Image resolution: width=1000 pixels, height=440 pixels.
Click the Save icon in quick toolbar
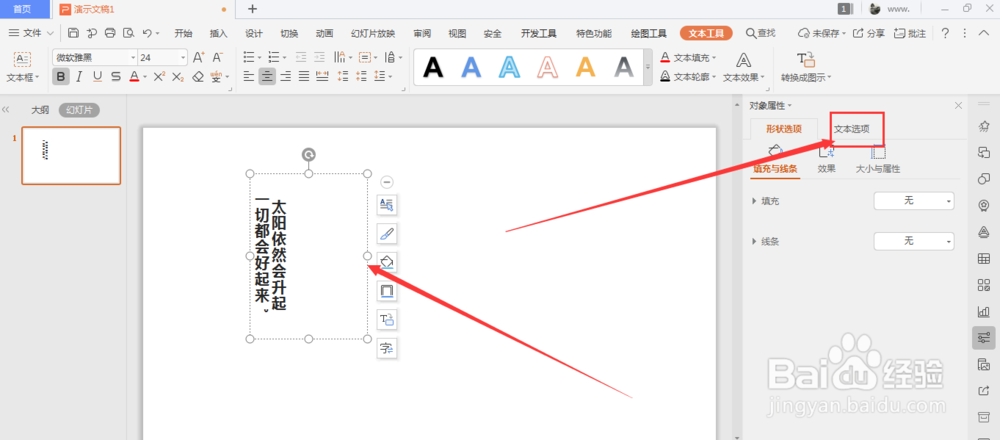pyautogui.click(x=73, y=33)
